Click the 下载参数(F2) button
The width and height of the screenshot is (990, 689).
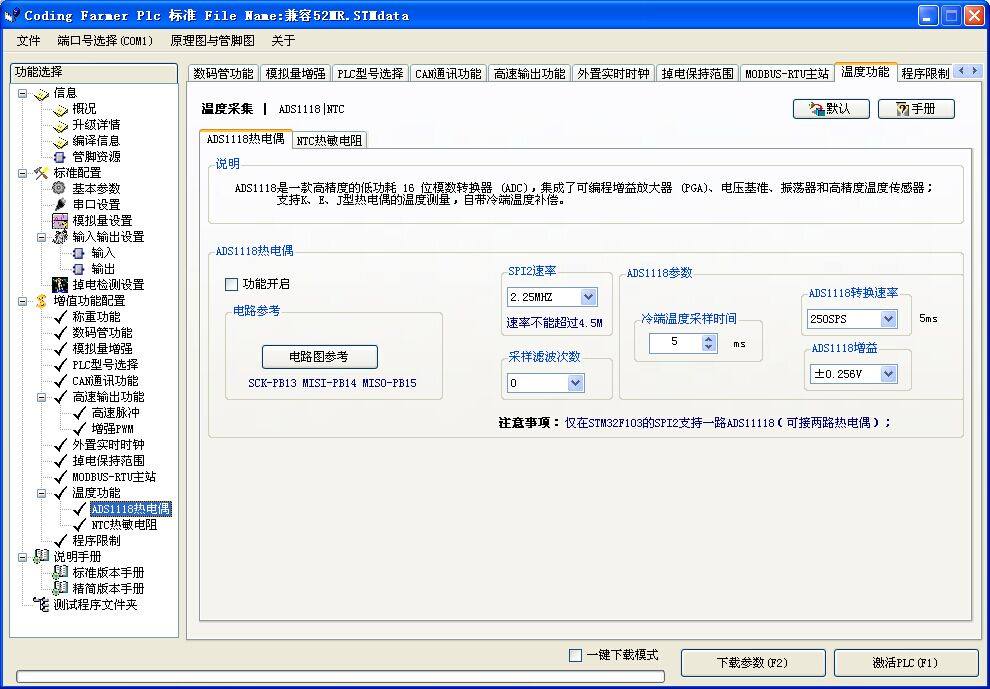753,663
